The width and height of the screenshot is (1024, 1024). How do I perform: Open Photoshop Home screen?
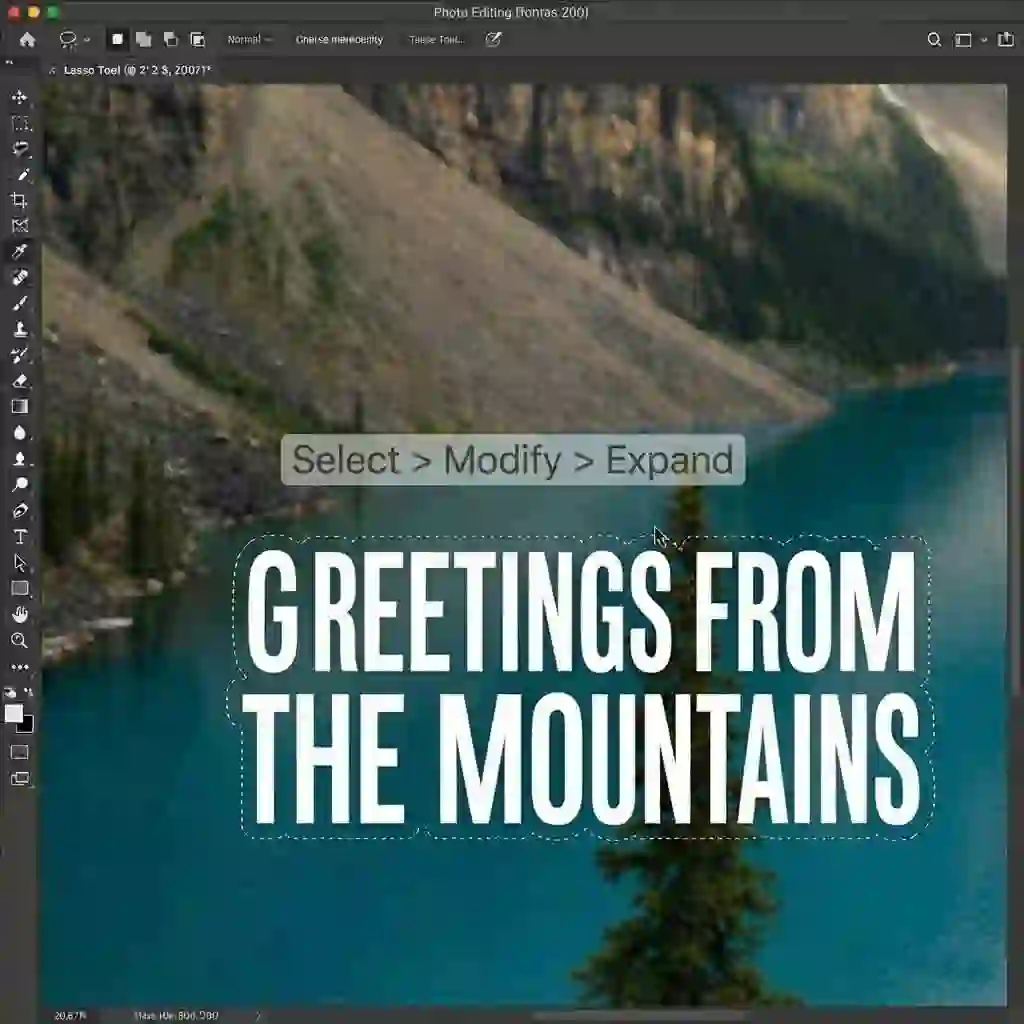click(27, 40)
